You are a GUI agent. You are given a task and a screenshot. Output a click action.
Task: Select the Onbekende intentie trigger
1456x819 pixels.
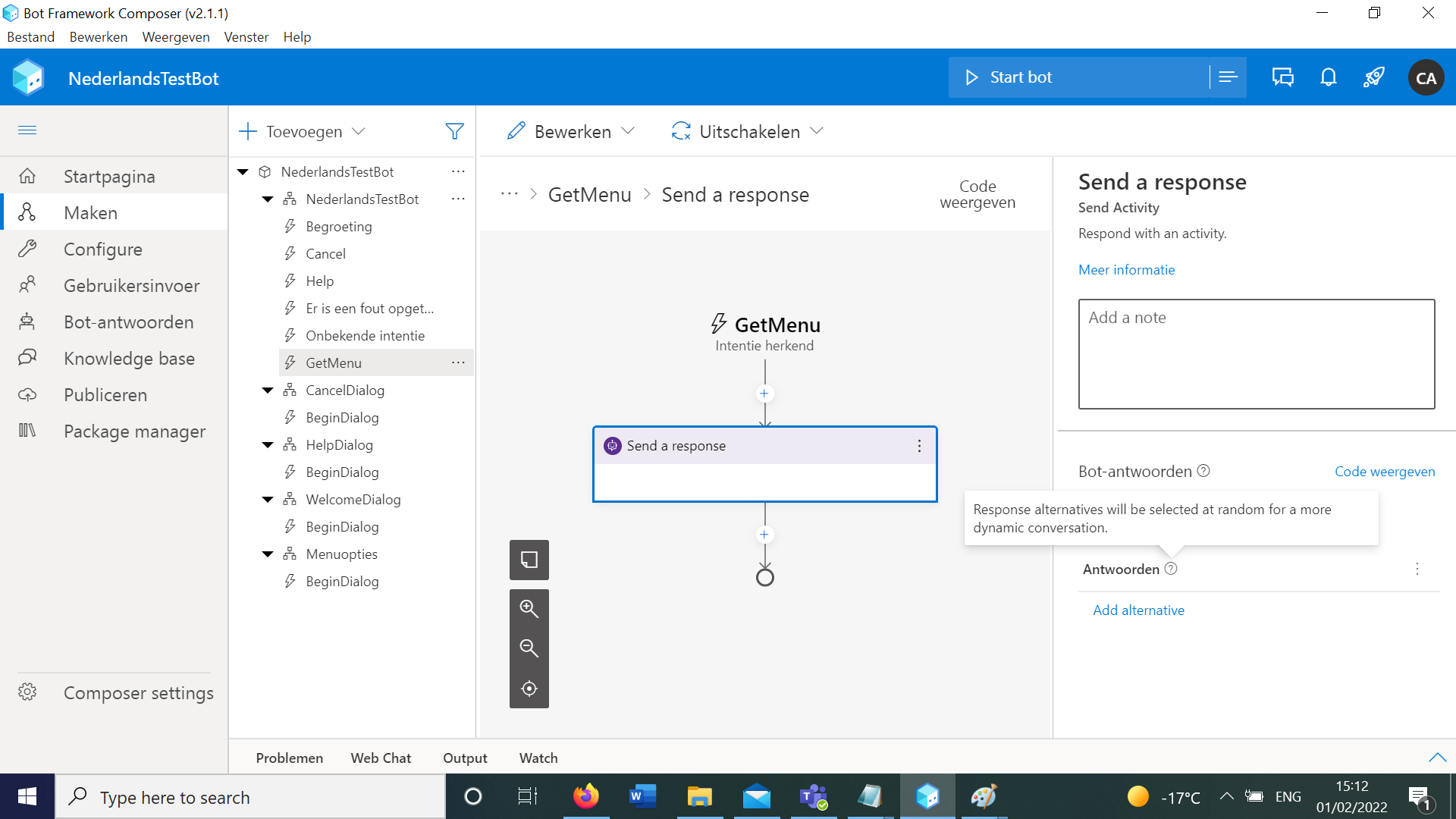[365, 336]
